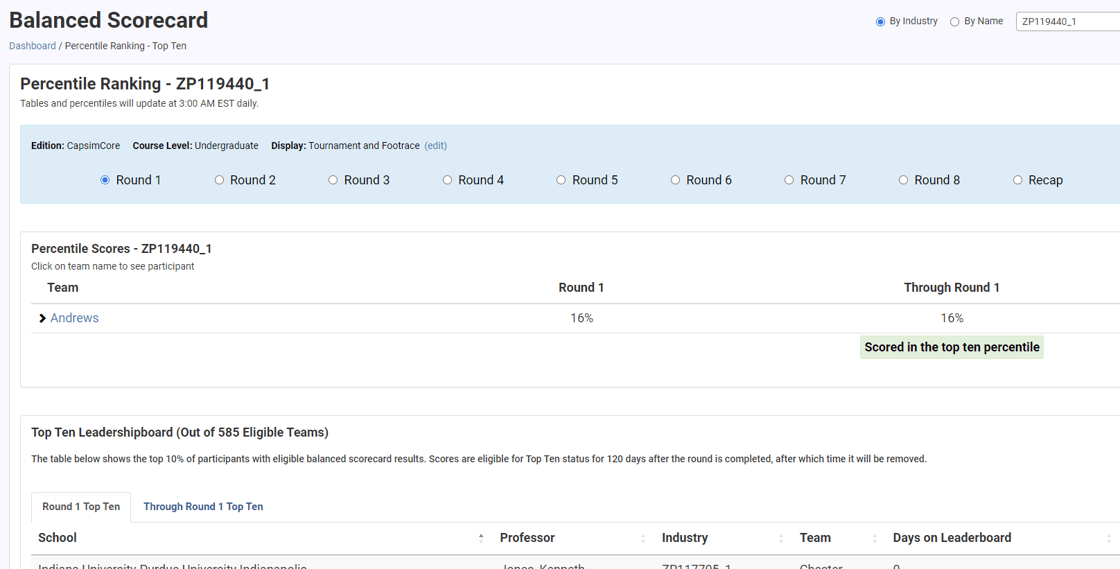1120x569 pixels.
Task: Click the Dashboard breadcrumb link
Action: coord(32,46)
